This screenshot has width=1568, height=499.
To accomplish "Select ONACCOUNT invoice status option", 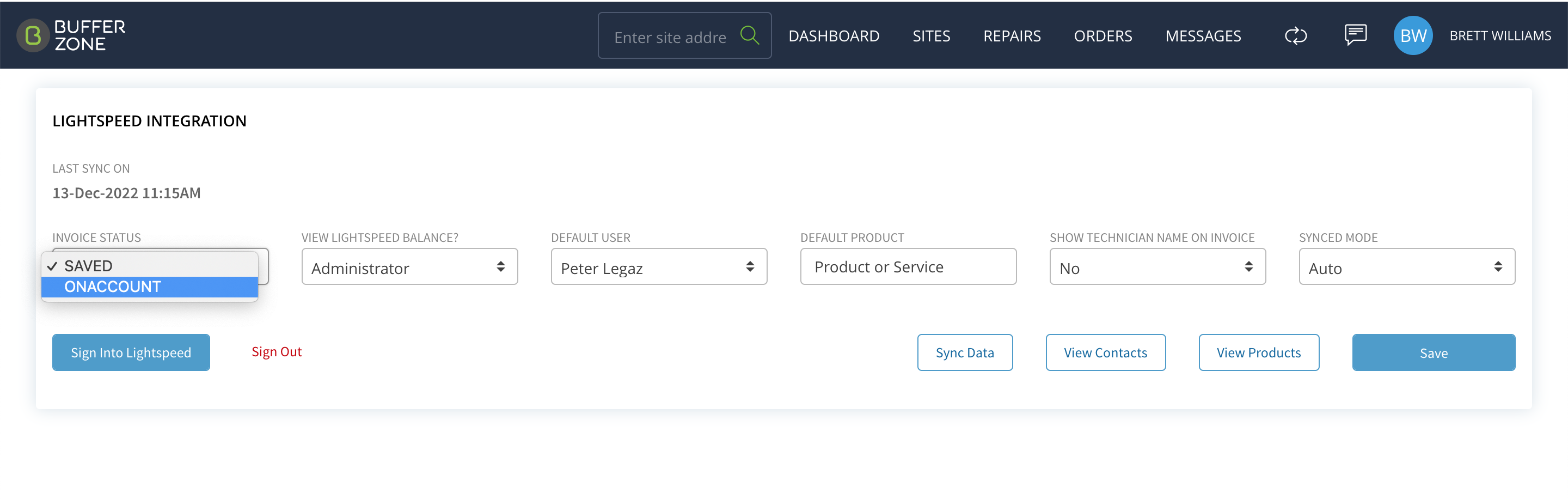I will coord(150,287).
